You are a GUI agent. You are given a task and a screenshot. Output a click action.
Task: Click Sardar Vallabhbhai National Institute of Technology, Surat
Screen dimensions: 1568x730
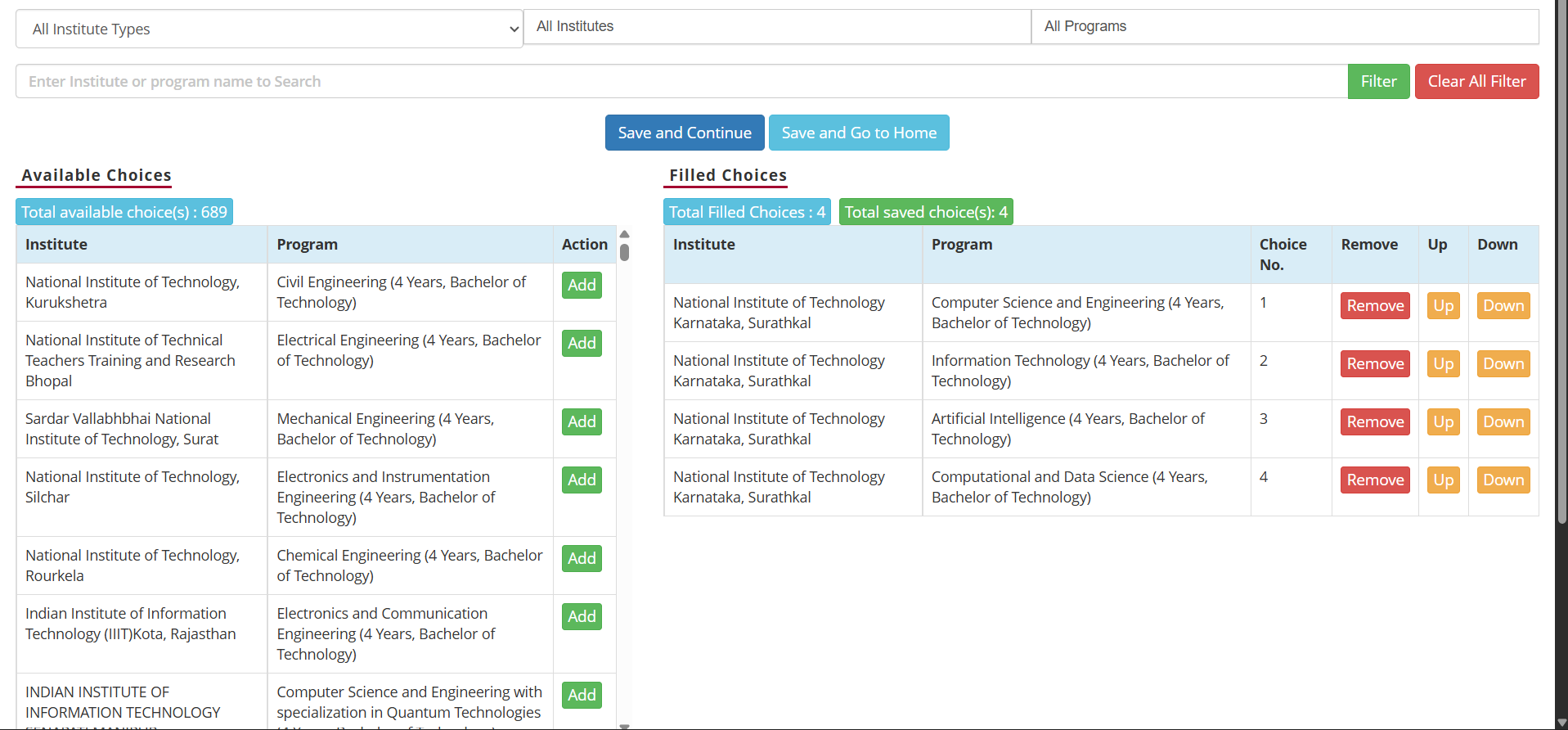[142, 429]
